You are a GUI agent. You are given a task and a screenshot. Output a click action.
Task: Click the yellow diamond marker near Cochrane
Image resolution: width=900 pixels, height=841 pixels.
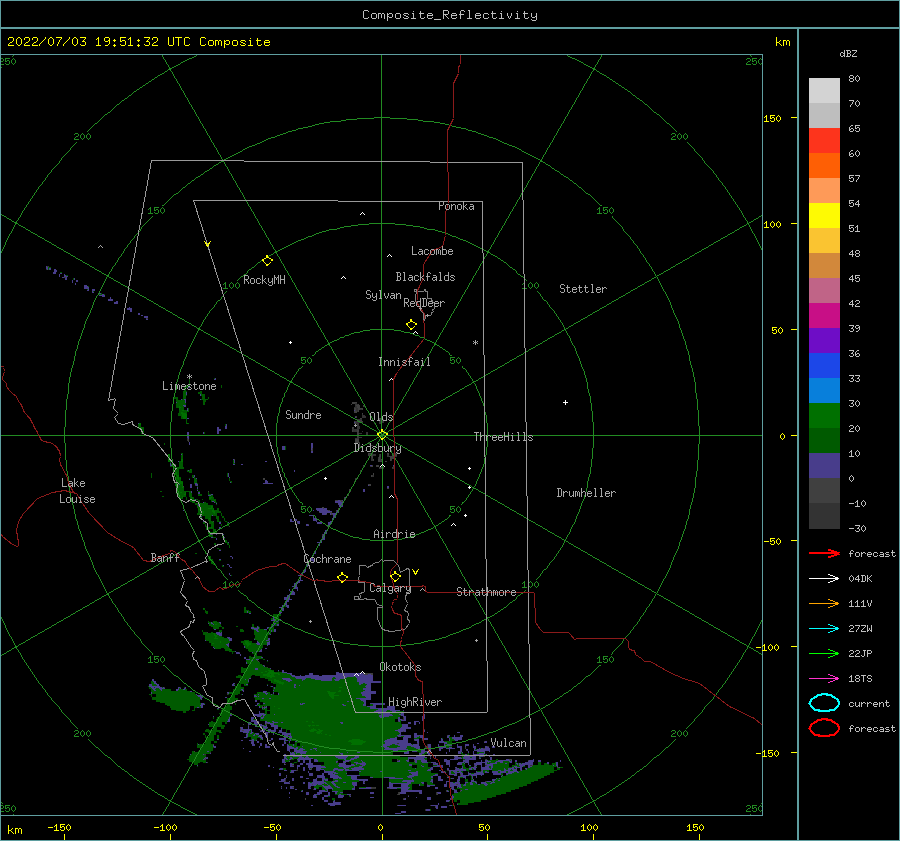point(342,577)
